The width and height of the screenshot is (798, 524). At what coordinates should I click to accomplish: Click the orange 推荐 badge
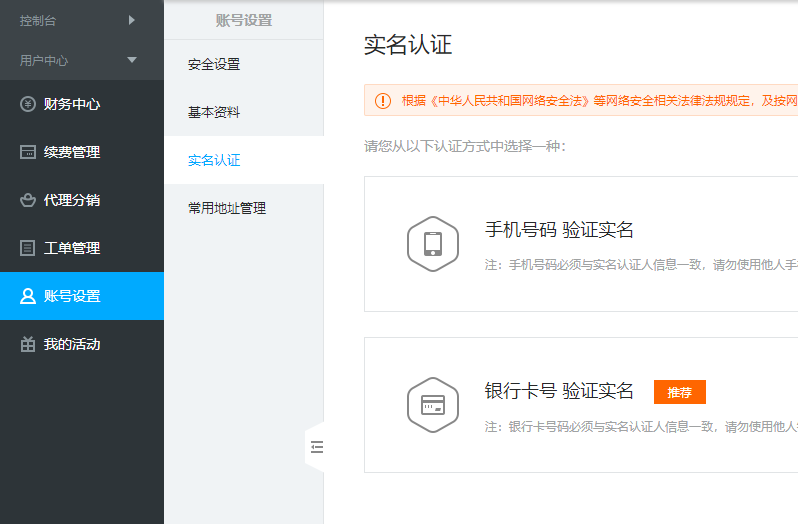679,392
